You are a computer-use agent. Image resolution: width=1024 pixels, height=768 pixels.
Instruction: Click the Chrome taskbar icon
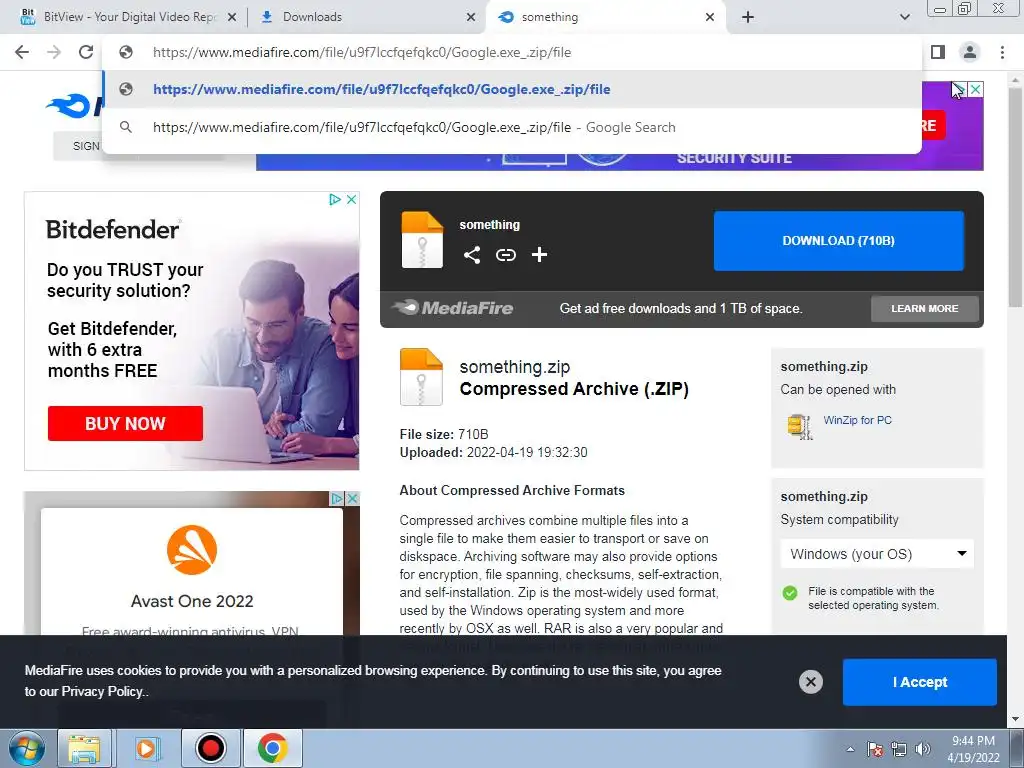272,749
